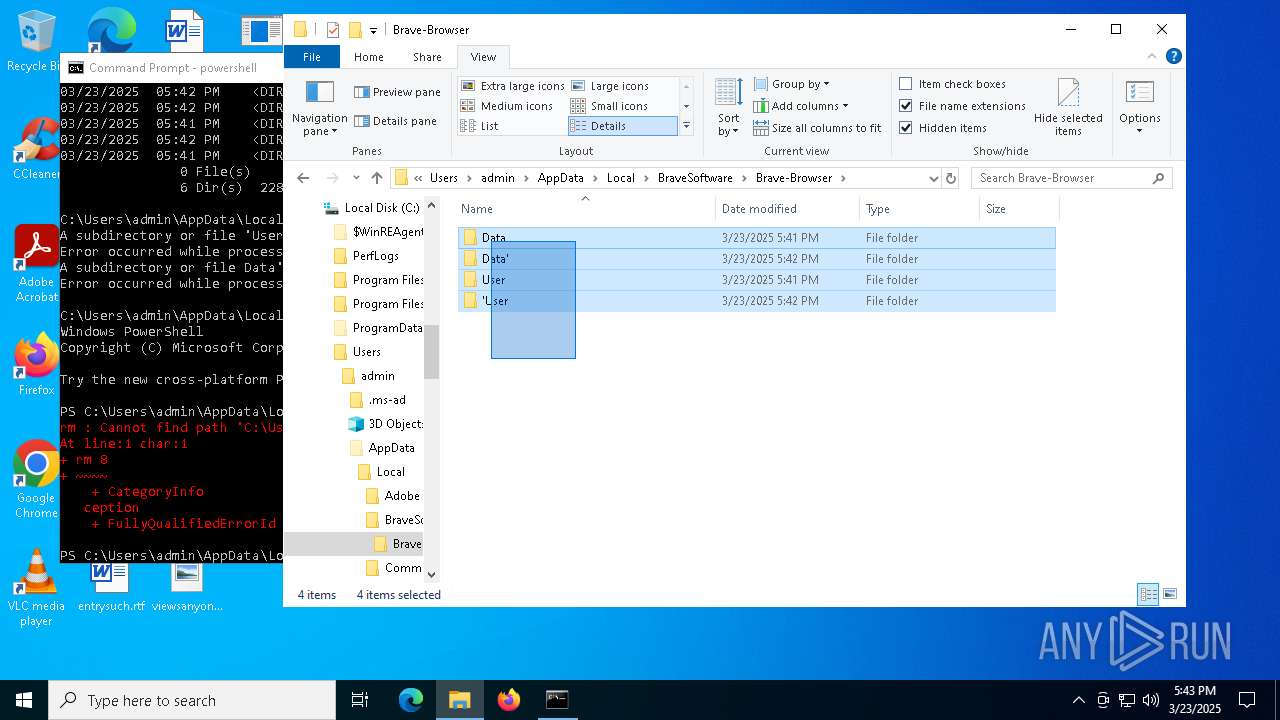Select the Details layout option
The height and width of the screenshot is (720, 1280).
point(622,126)
